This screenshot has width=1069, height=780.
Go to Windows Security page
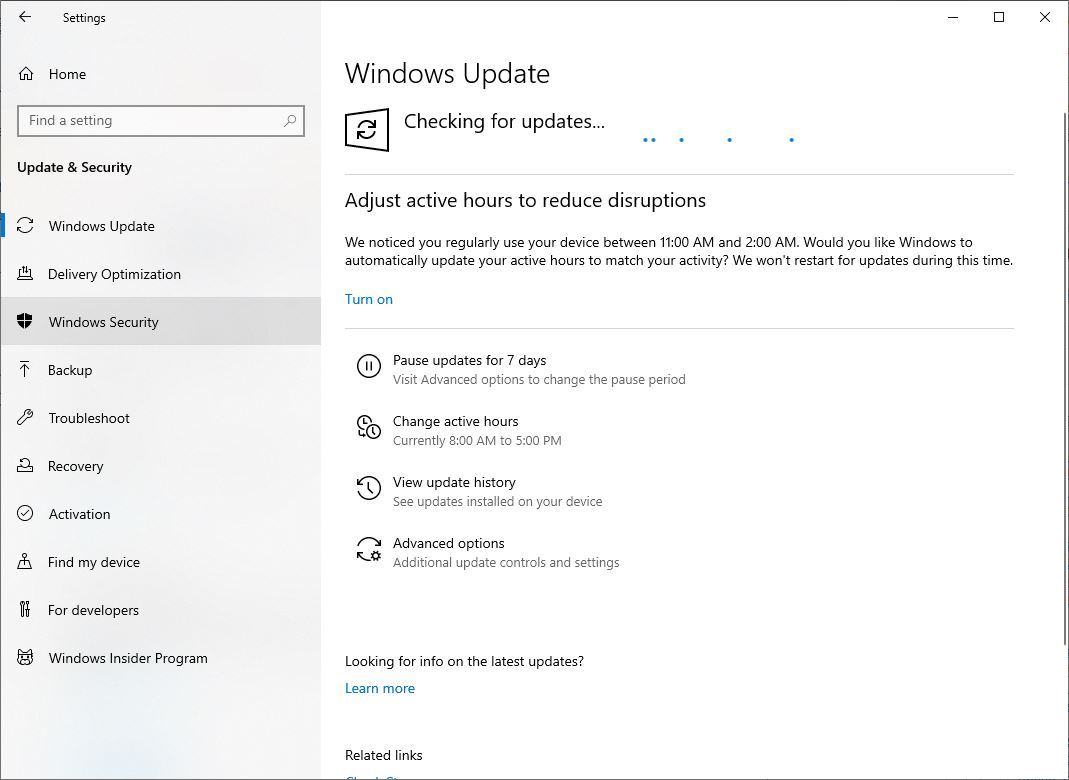tap(161, 322)
